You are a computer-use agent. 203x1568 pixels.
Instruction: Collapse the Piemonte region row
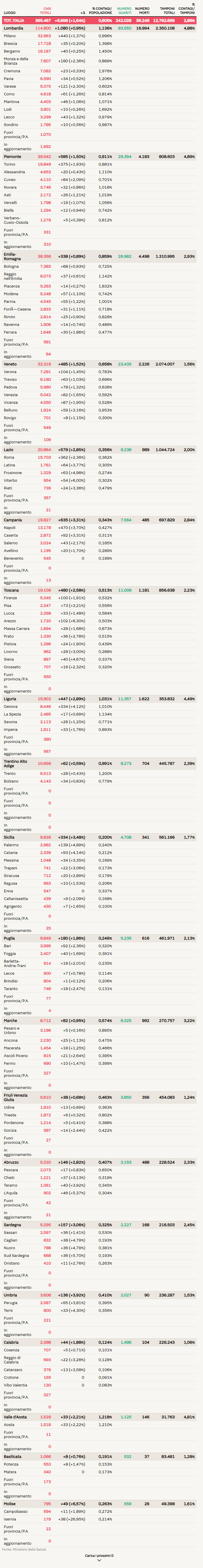point(12,156)
